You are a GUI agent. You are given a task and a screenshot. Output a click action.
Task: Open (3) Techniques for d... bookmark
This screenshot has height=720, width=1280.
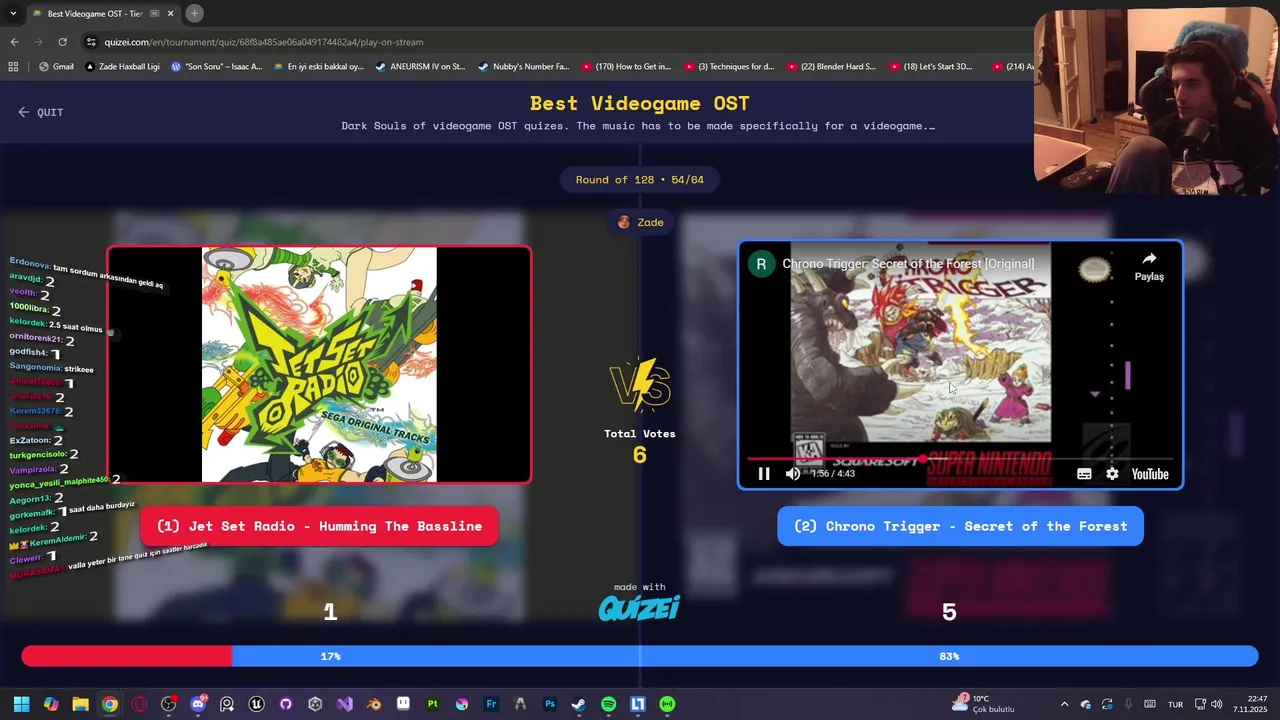729,66
